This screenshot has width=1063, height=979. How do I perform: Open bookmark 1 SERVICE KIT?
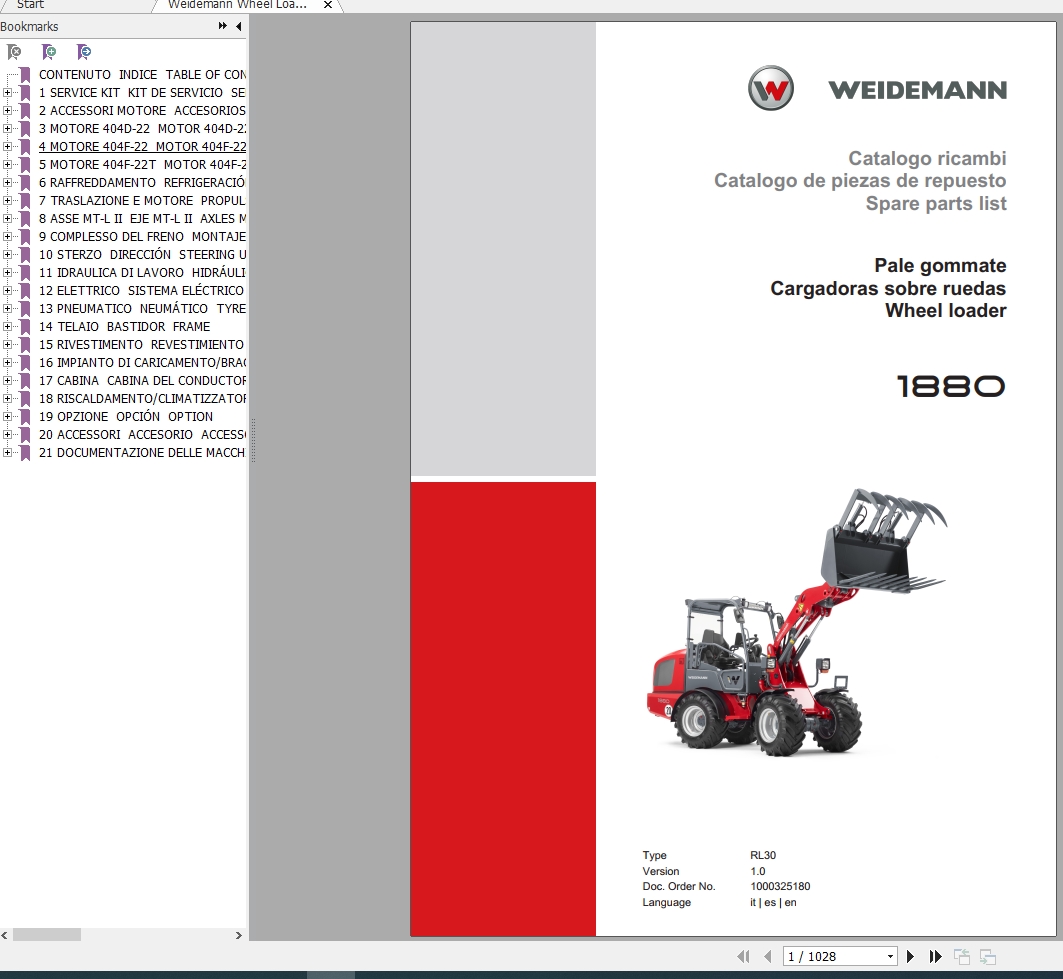pyautogui.click(x=142, y=93)
